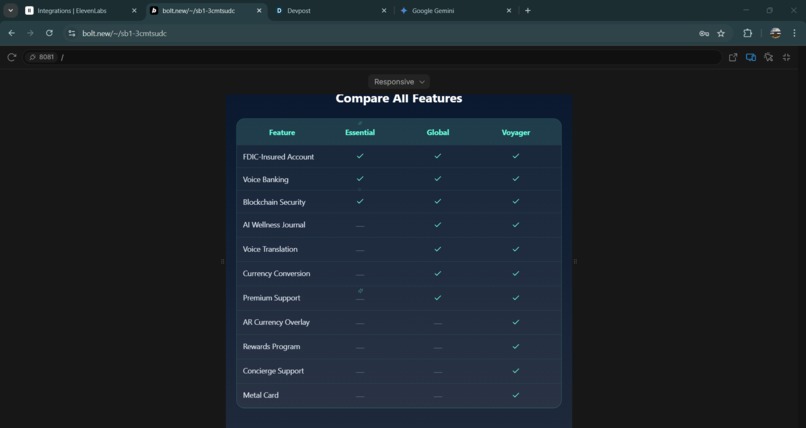
Task: Select the Metal Card row label
Action: click(x=261, y=395)
